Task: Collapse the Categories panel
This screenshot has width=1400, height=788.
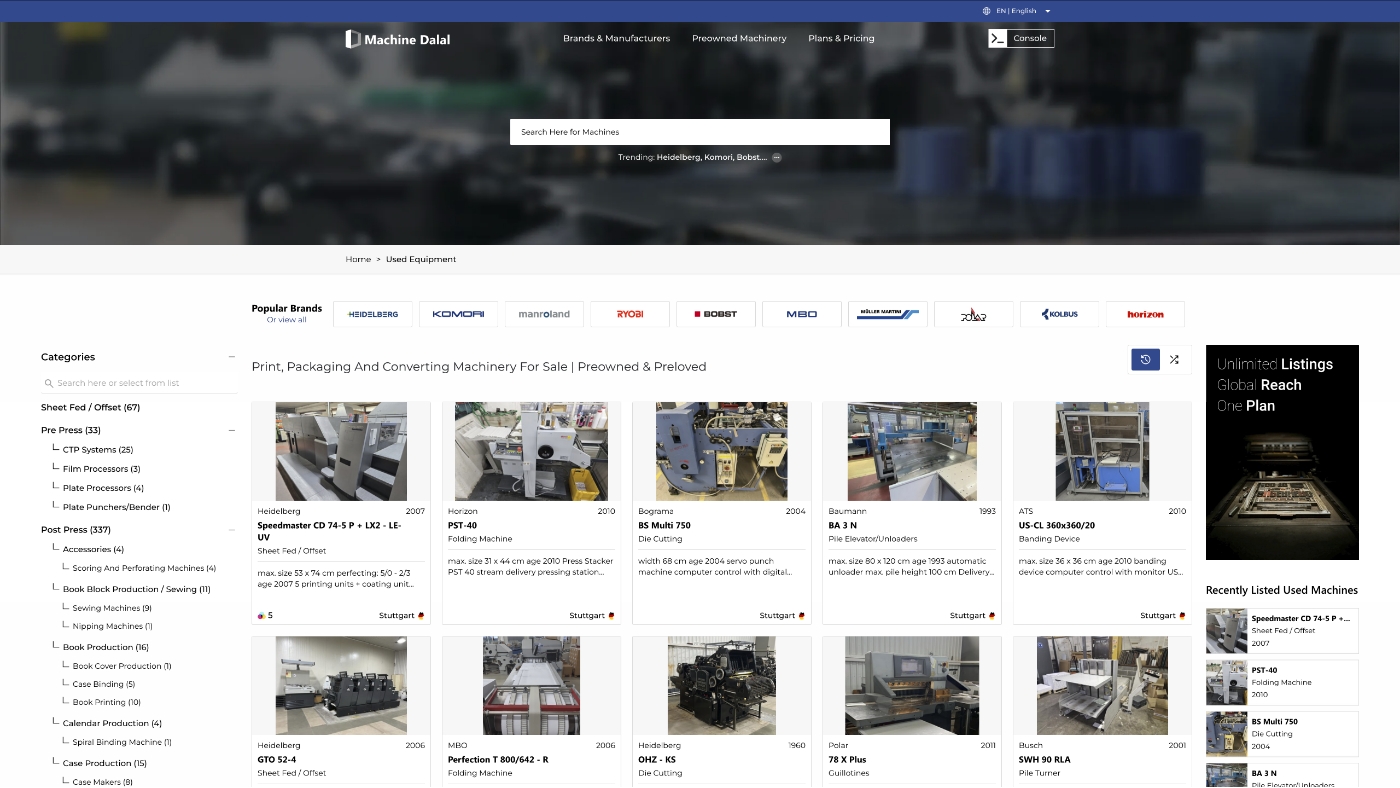Action: [232, 357]
